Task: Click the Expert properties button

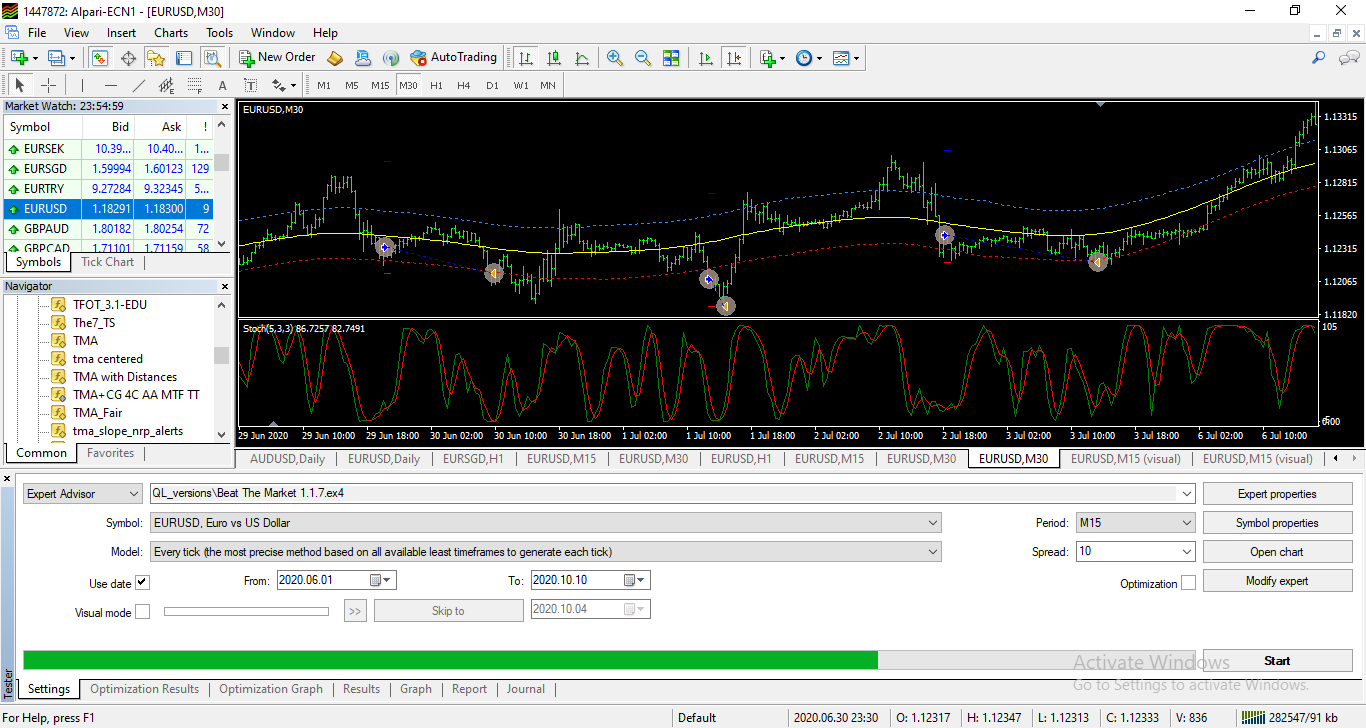Action: coord(1277,494)
